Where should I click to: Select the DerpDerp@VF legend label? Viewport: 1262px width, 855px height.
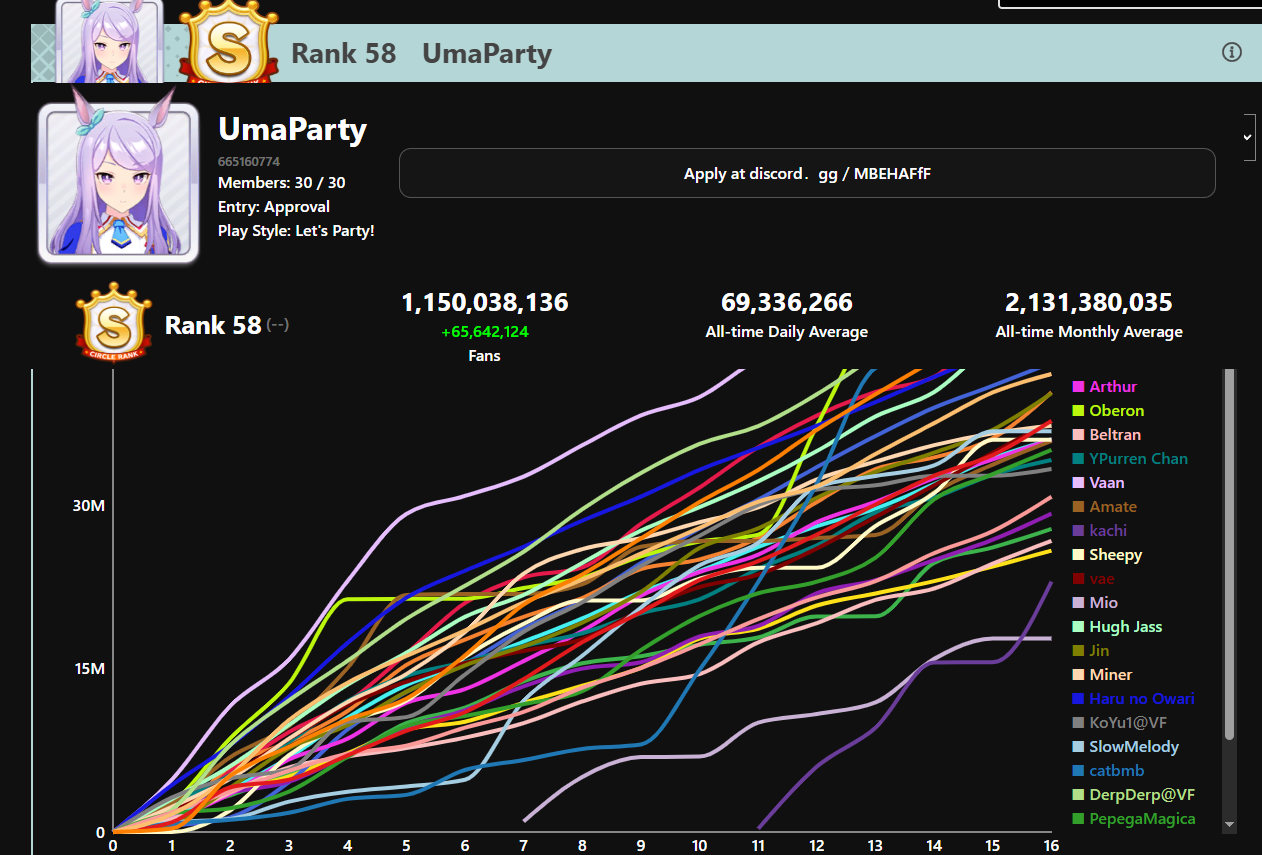pyautogui.click(x=1142, y=795)
